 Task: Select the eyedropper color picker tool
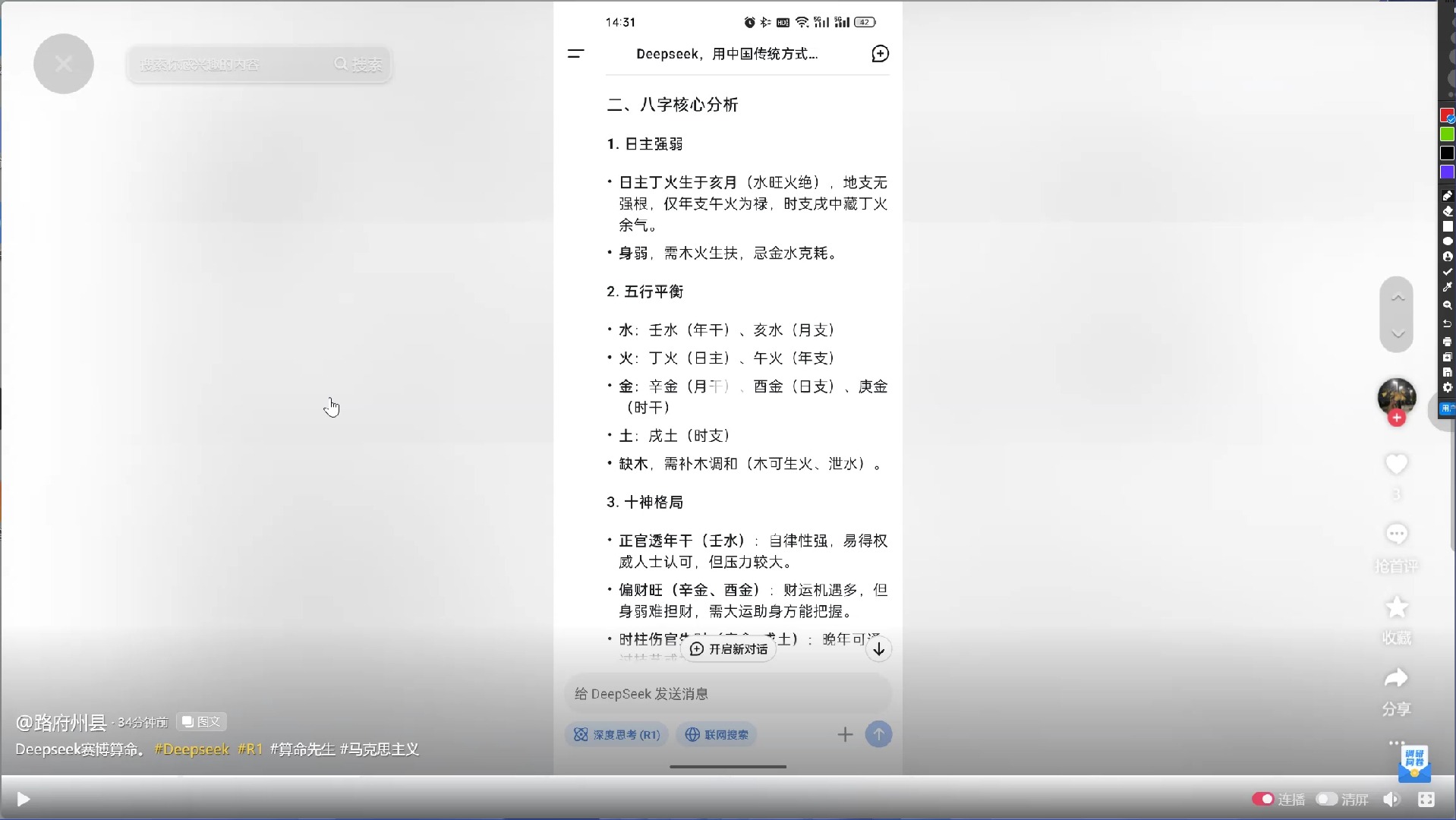(x=1447, y=287)
